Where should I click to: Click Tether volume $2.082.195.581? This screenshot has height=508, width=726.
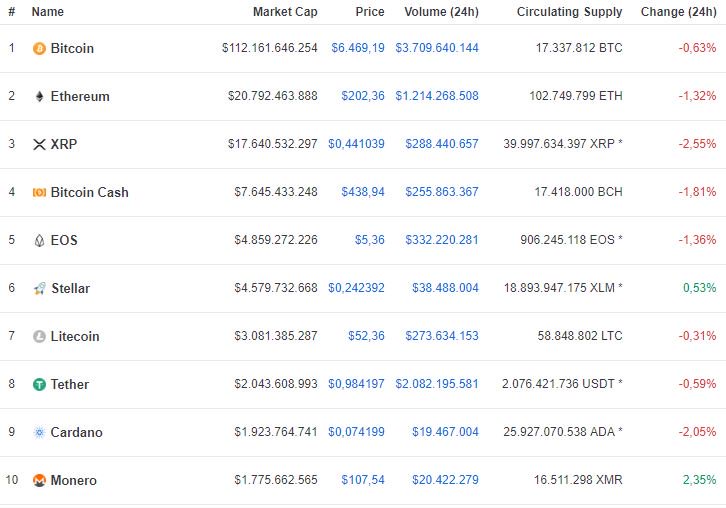pyautogui.click(x=437, y=384)
